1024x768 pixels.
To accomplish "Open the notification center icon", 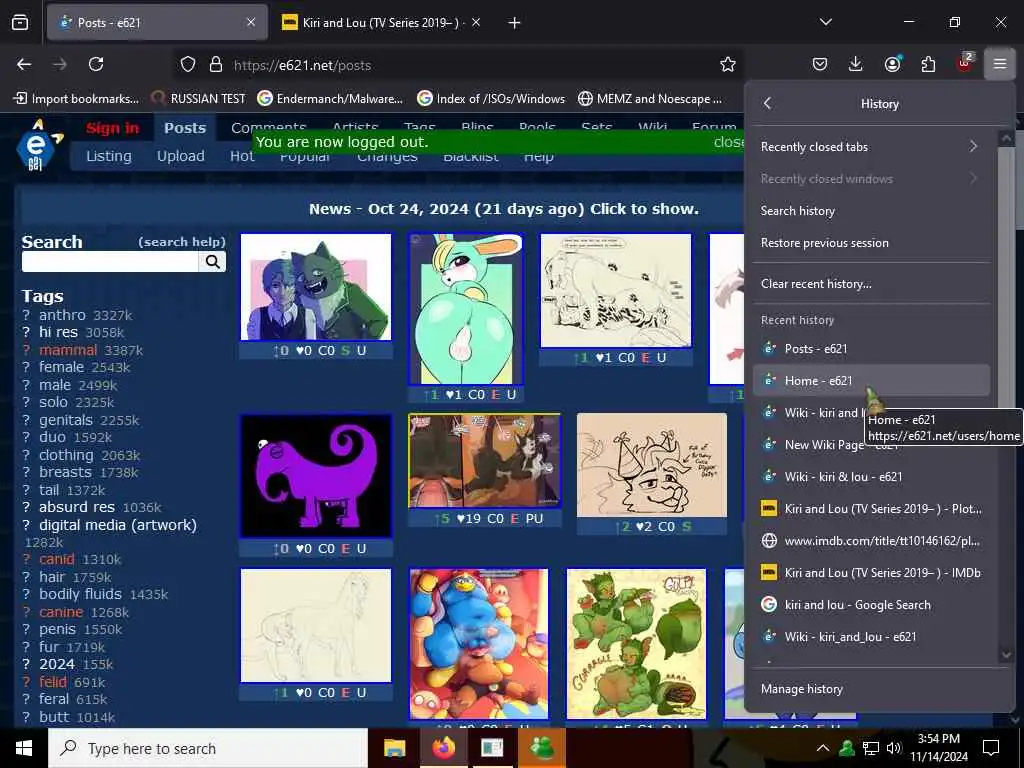I will tap(991, 748).
